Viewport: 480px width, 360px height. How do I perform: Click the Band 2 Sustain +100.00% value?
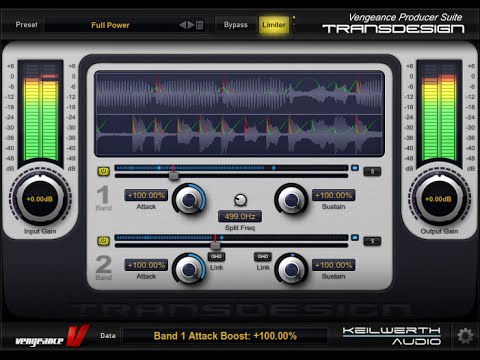coord(334,265)
